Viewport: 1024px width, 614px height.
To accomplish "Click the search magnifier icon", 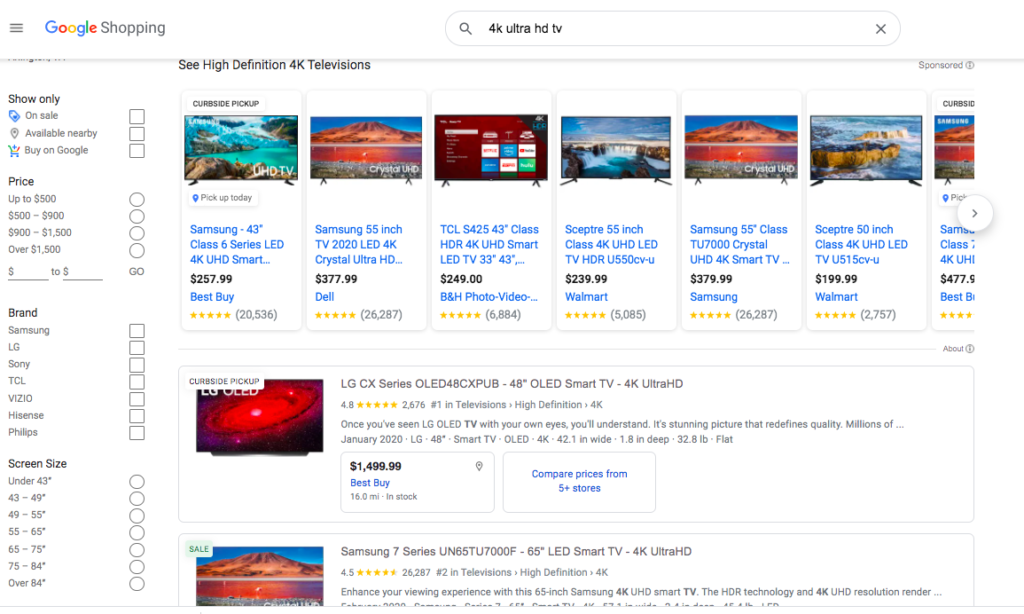I will point(465,29).
